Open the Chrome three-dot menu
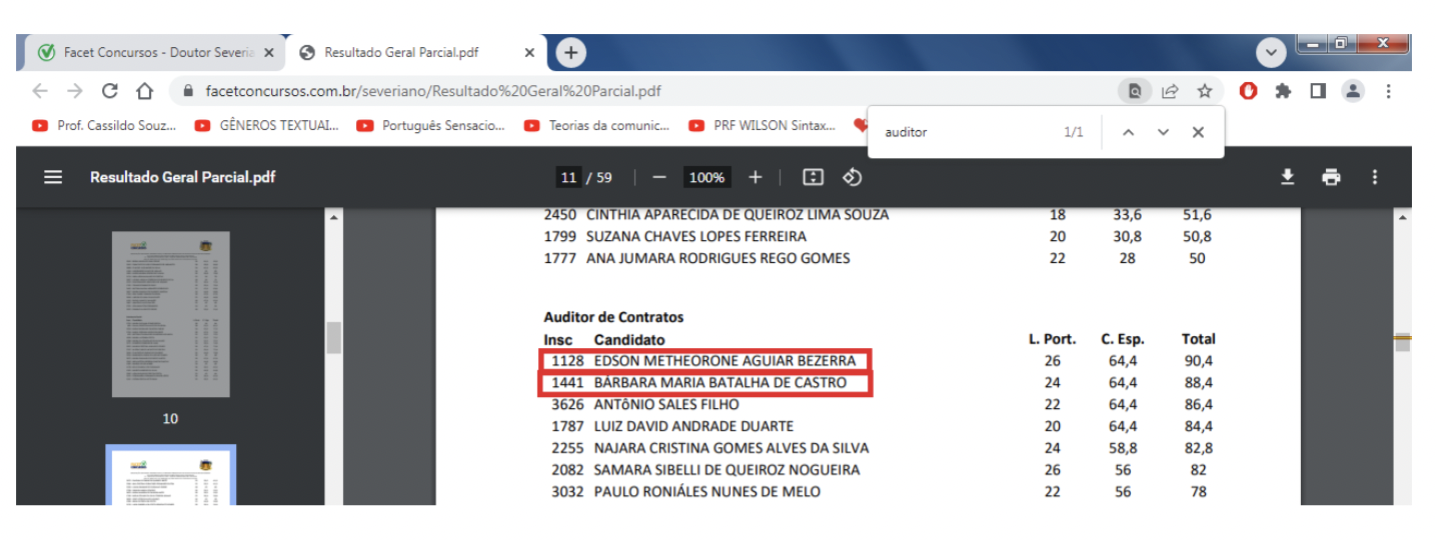The height and width of the screenshot is (540, 1436). (1389, 91)
